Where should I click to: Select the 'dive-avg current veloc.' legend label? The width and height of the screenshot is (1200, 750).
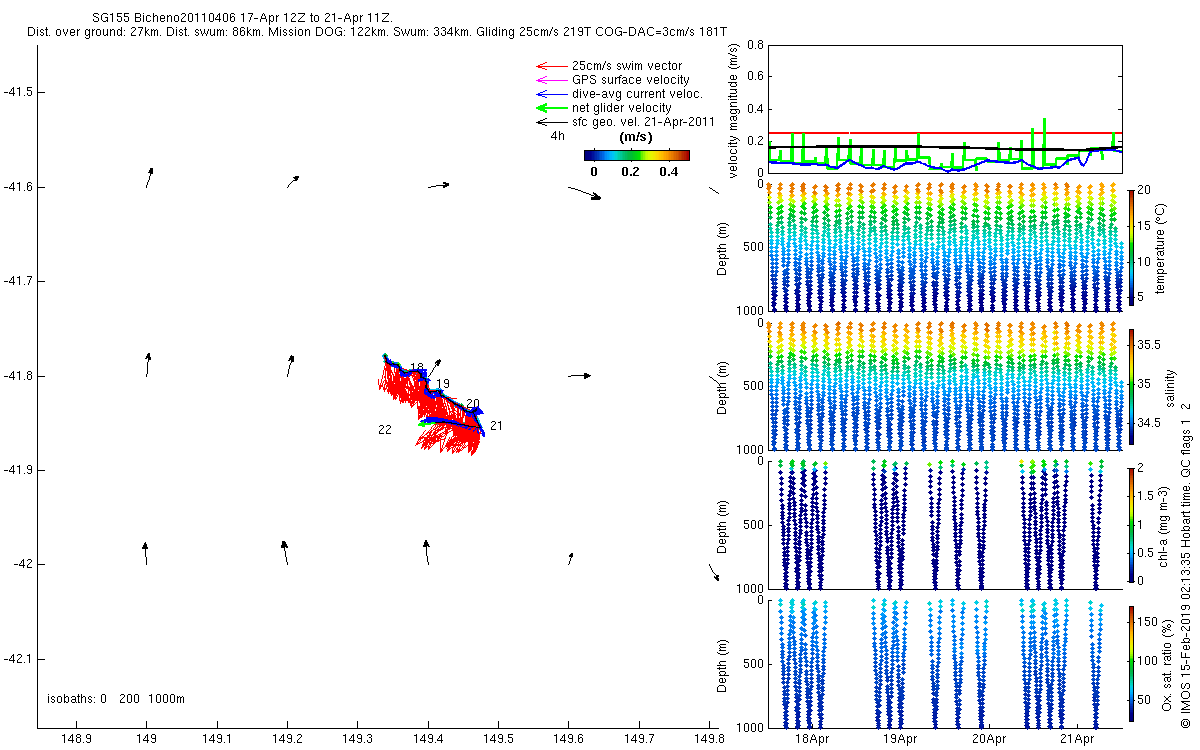tap(637, 94)
